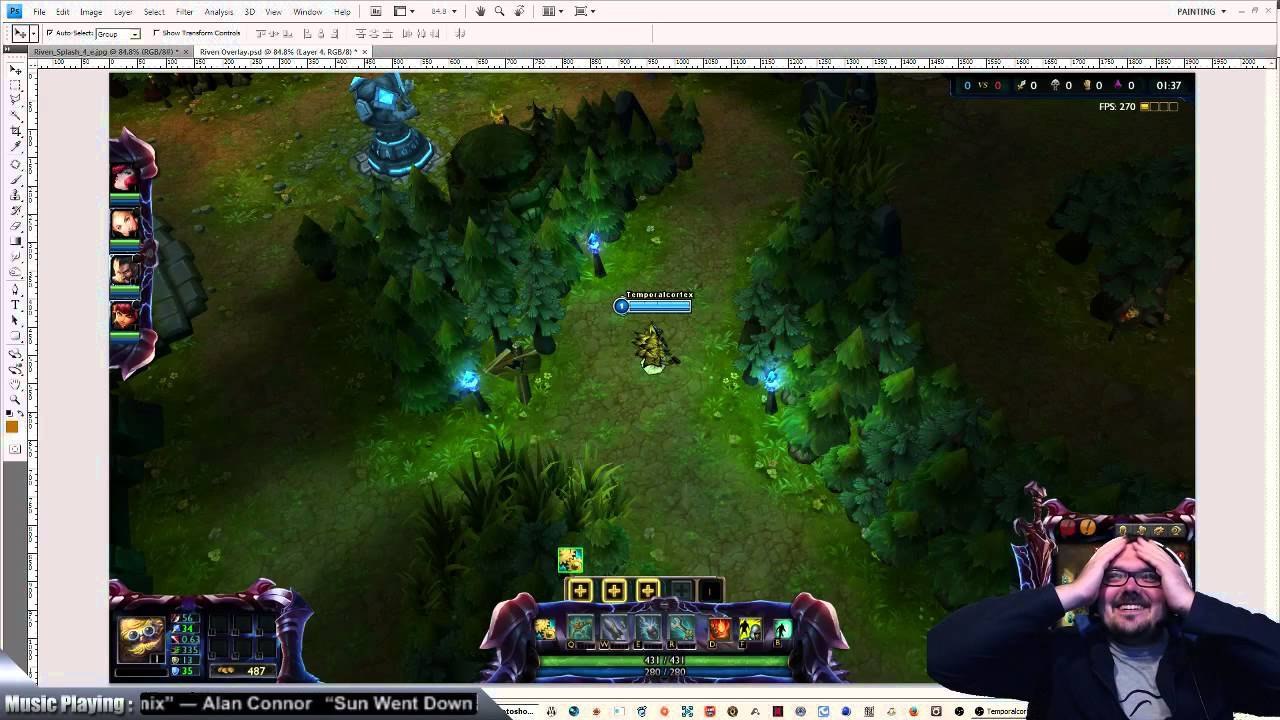
Task: Select the Hand tool in the toolbox
Action: 15,385
